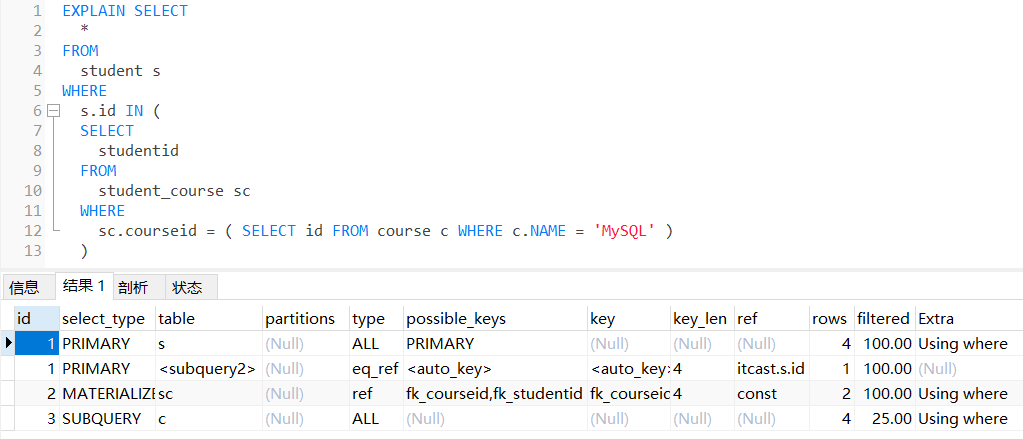Select the c table cell in SUBQUERY row
Image resolution: width=1023 pixels, height=439 pixels.
[209, 419]
